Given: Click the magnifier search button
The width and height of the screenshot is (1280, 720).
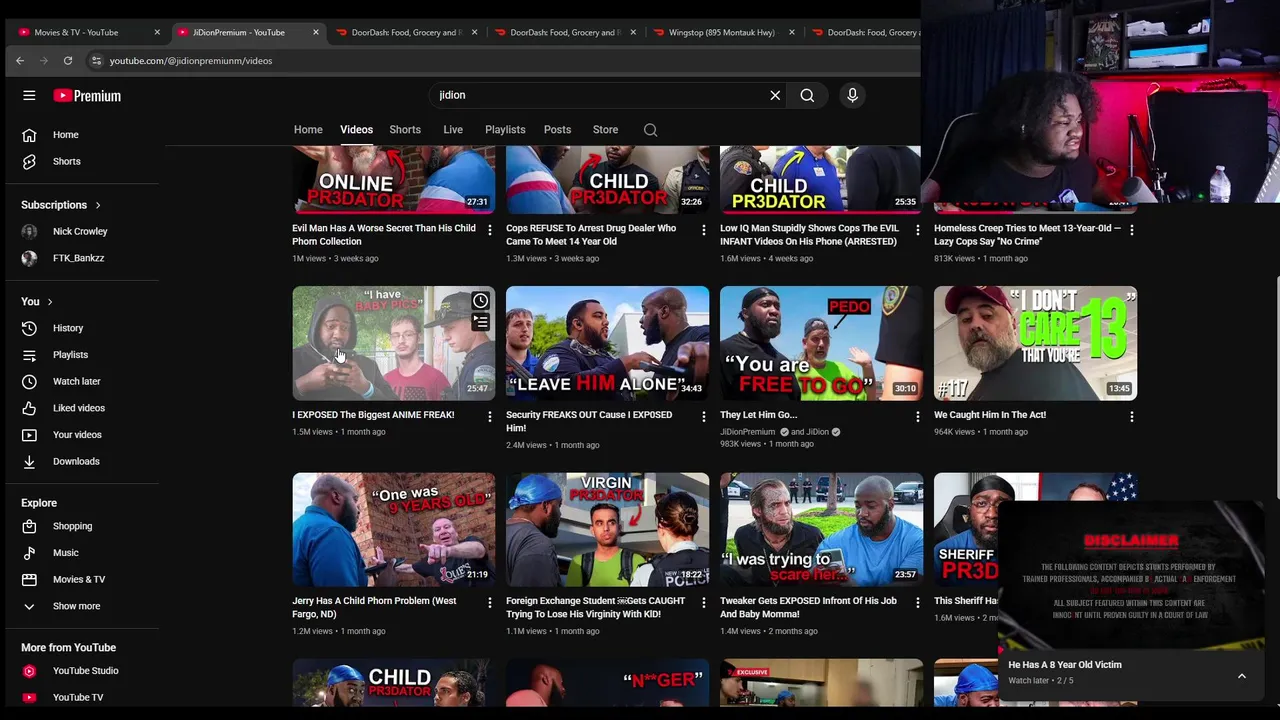Looking at the screenshot, I should pyautogui.click(x=807, y=95).
